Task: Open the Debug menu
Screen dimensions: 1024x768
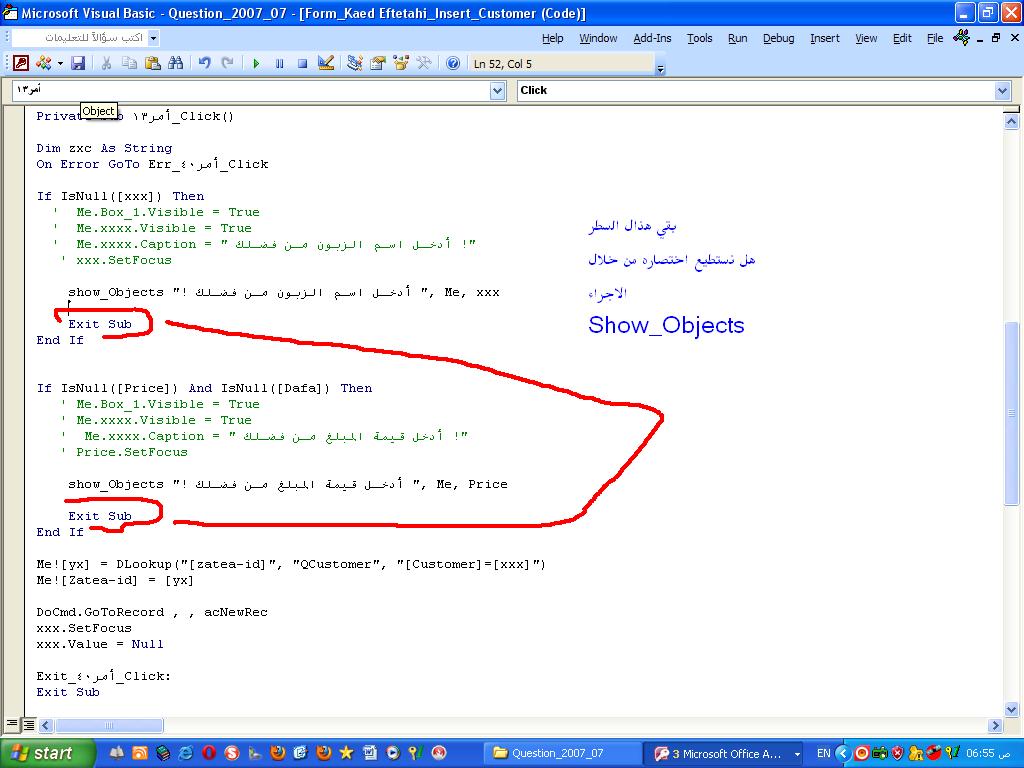Action: click(778, 39)
